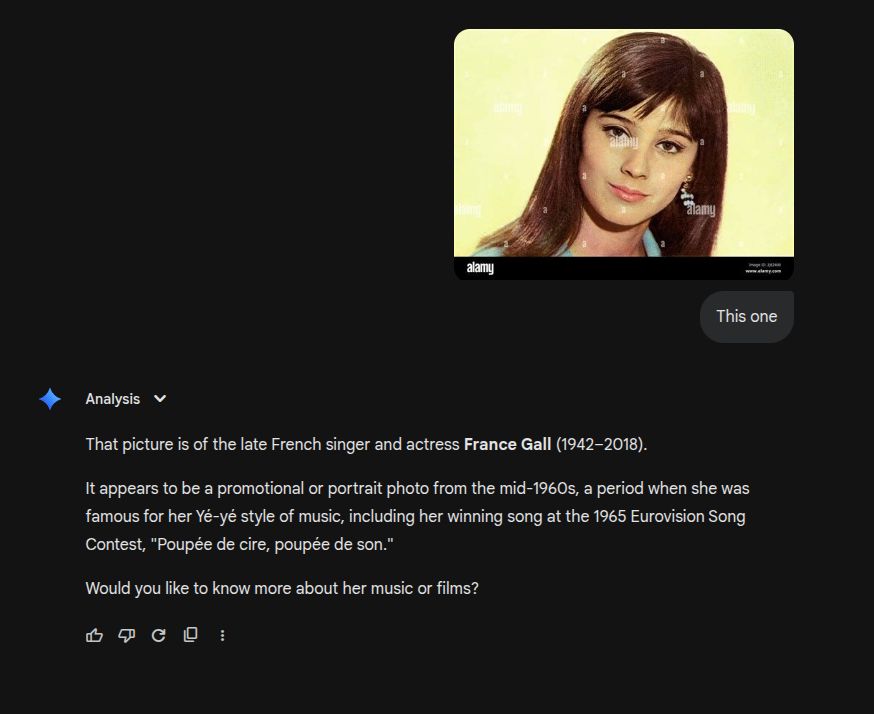Click the "Poupée de cire, poupée de son" song title
Screen dimensions: 874x714
pos(272,544)
